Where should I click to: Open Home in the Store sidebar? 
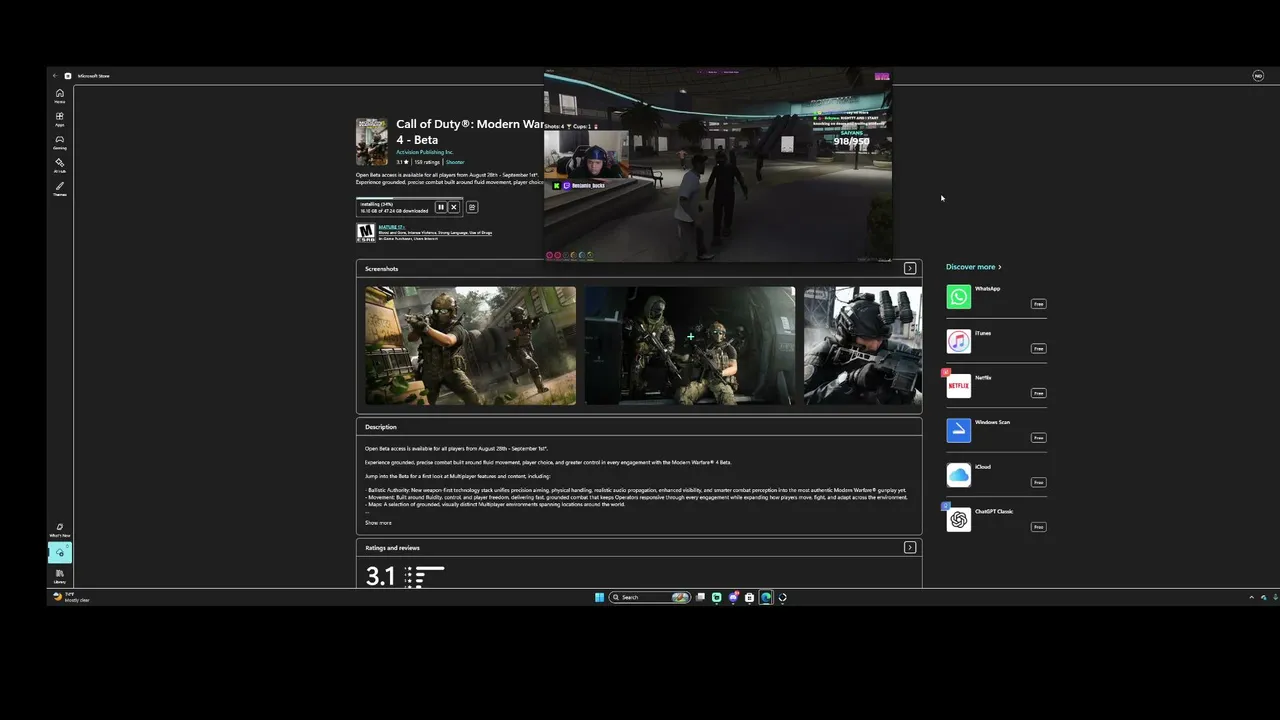pos(59,96)
